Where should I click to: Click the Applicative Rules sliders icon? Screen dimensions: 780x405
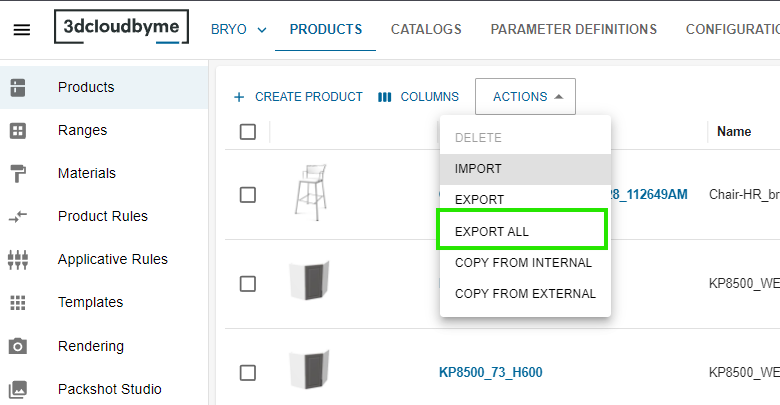coord(18,259)
